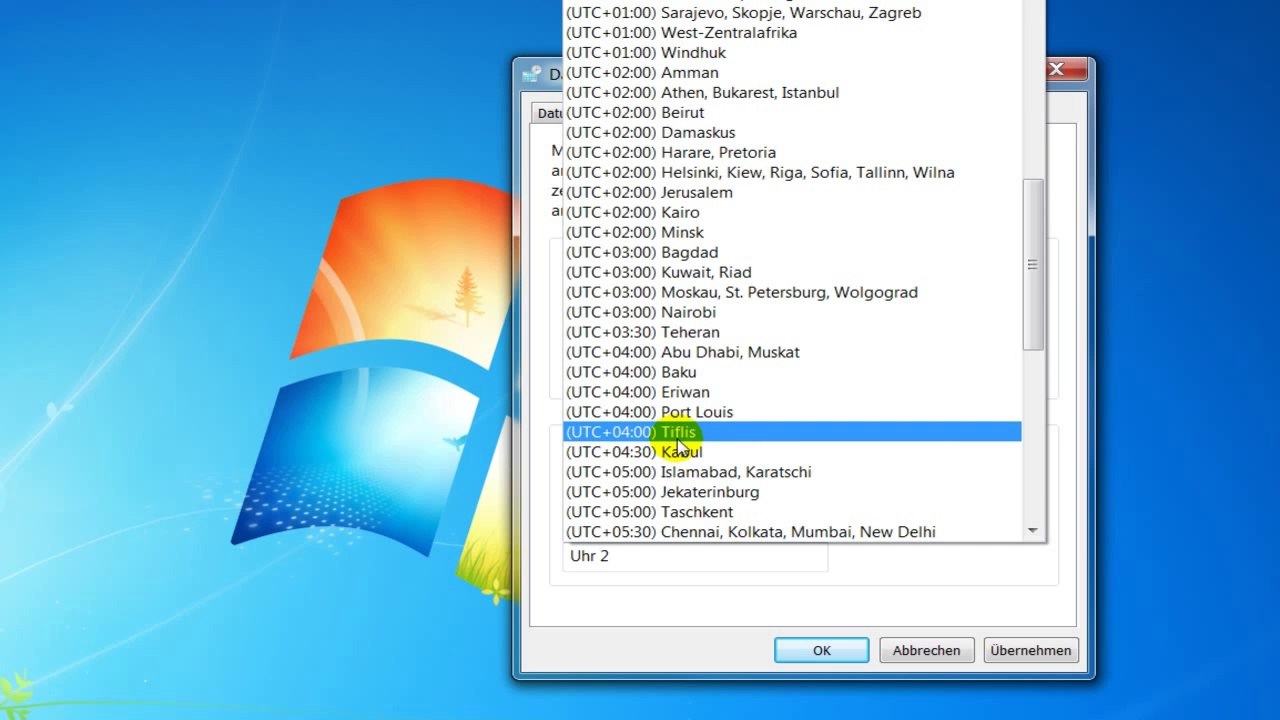Pick the Nairobi time zone
1280x720 pixels.
[792, 313]
